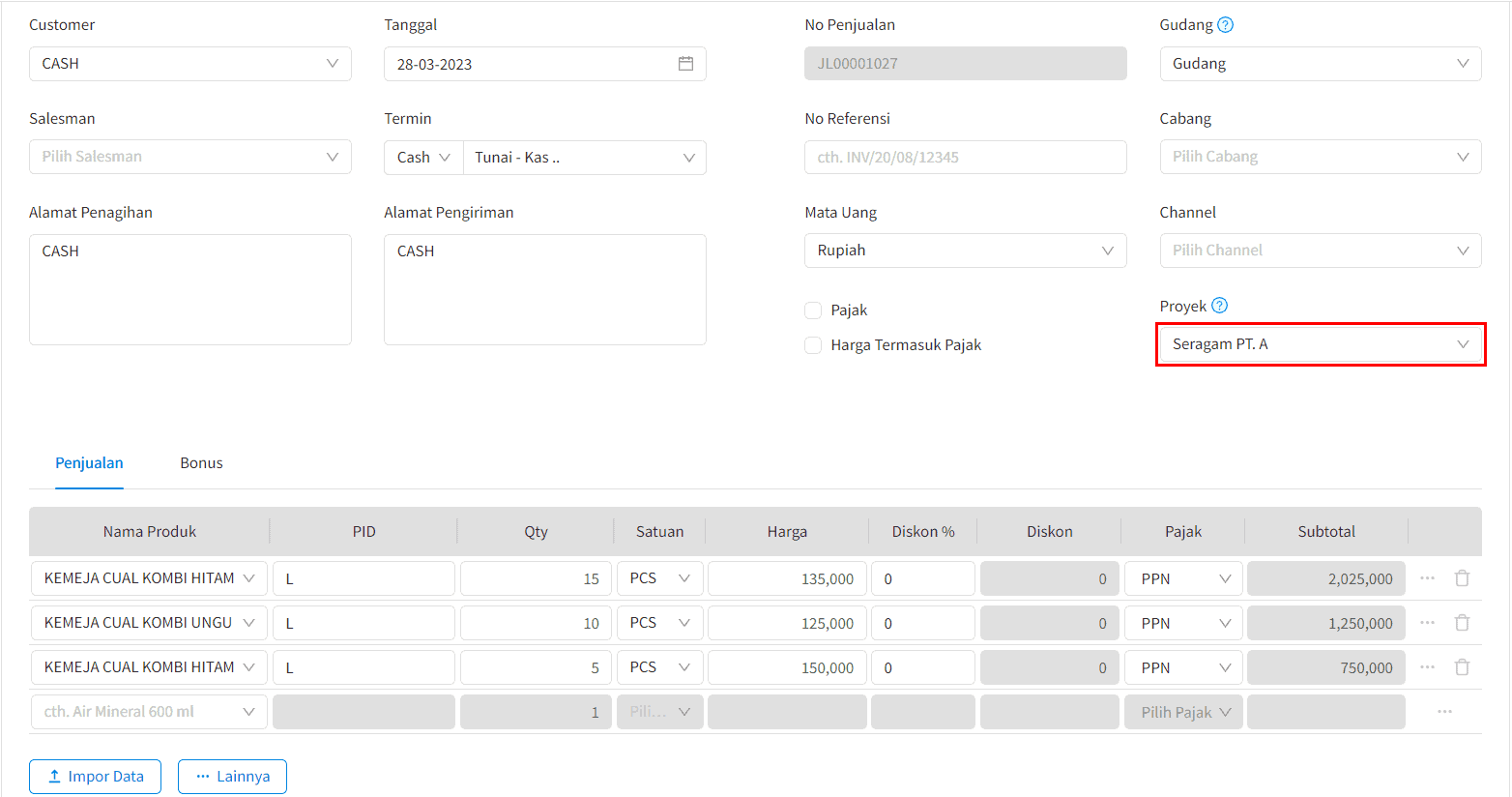This screenshot has height=797, width=1512.
Task: Click the No Referensi input field
Action: [x=964, y=158]
